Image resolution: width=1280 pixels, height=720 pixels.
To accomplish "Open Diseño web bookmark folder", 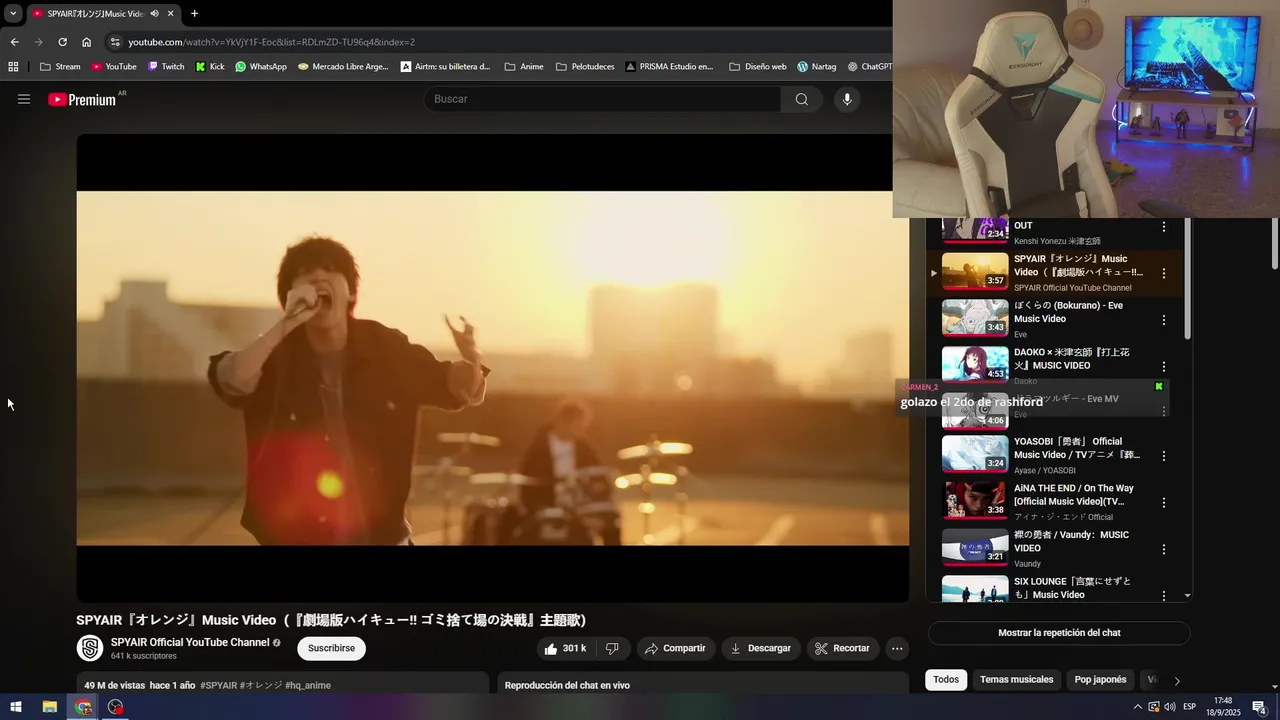I will pos(757,67).
